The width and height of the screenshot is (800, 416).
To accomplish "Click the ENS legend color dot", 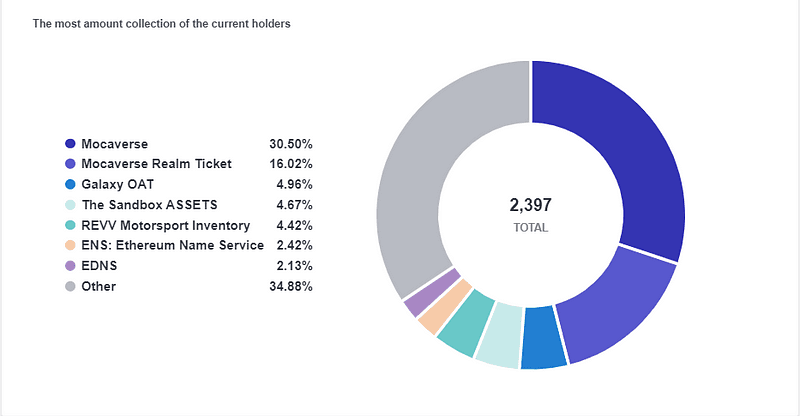I will point(70,246).
